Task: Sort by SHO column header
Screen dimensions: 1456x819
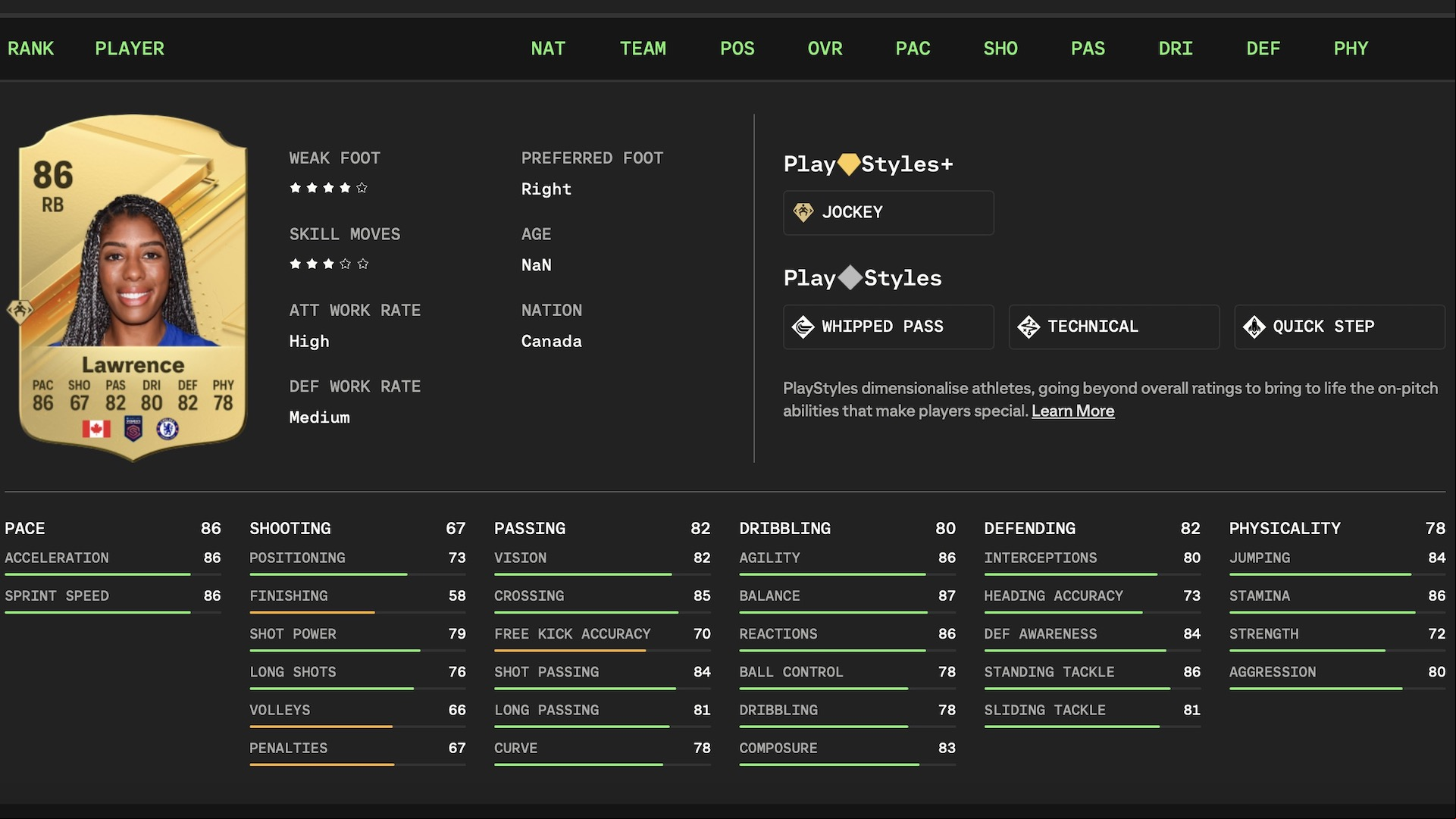Action: tap(1000, 48)
